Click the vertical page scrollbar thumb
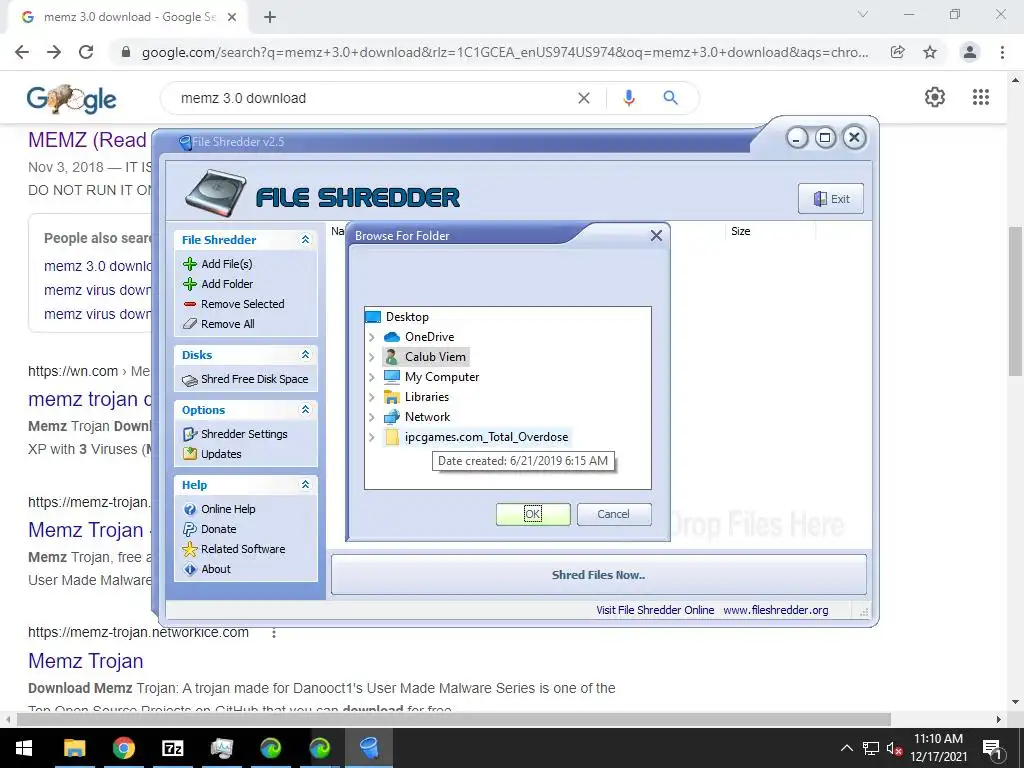Screen dimensions: 1024x768 [1015, 301]
